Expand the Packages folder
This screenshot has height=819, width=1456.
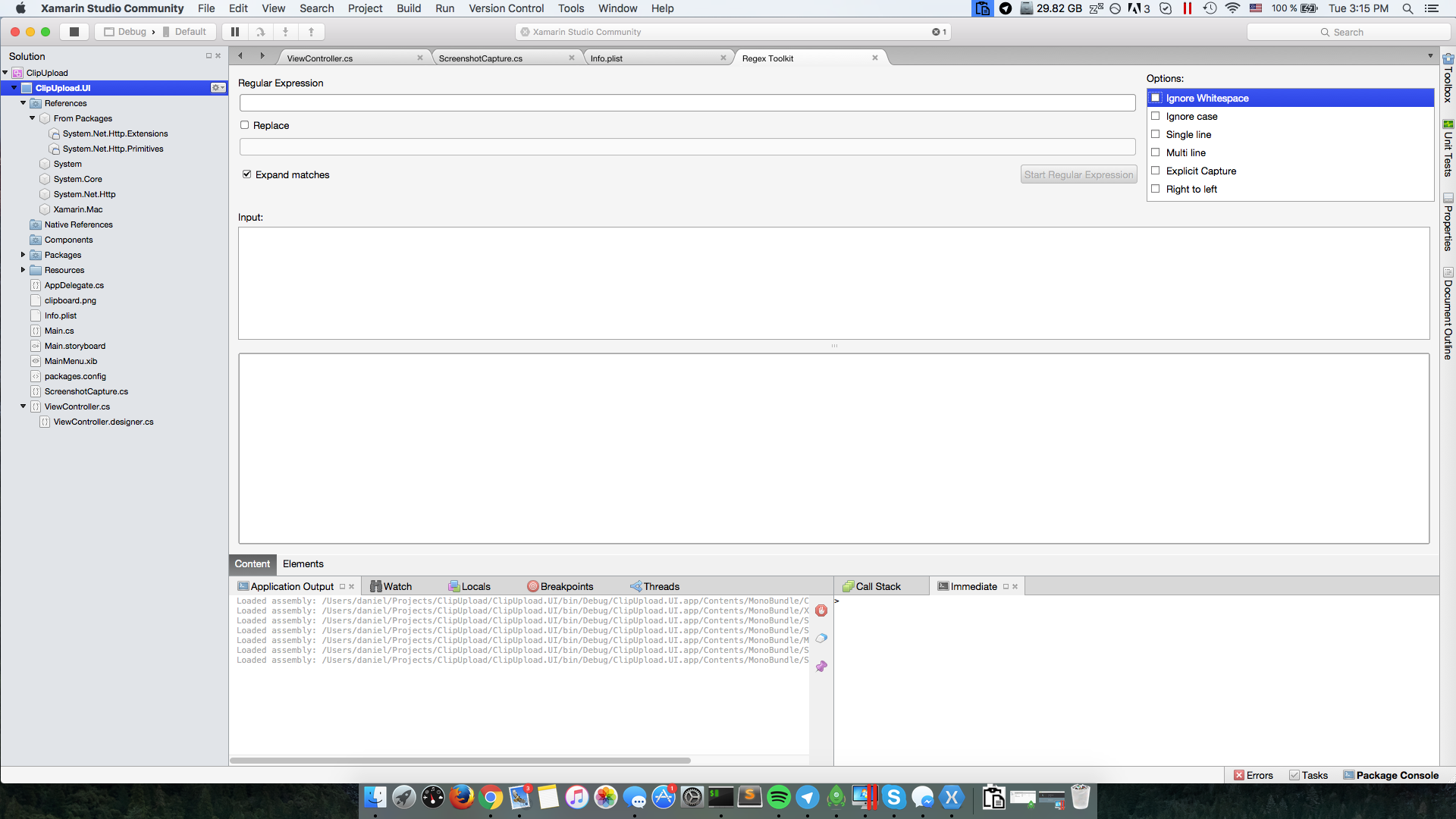(x=24, y=255)
